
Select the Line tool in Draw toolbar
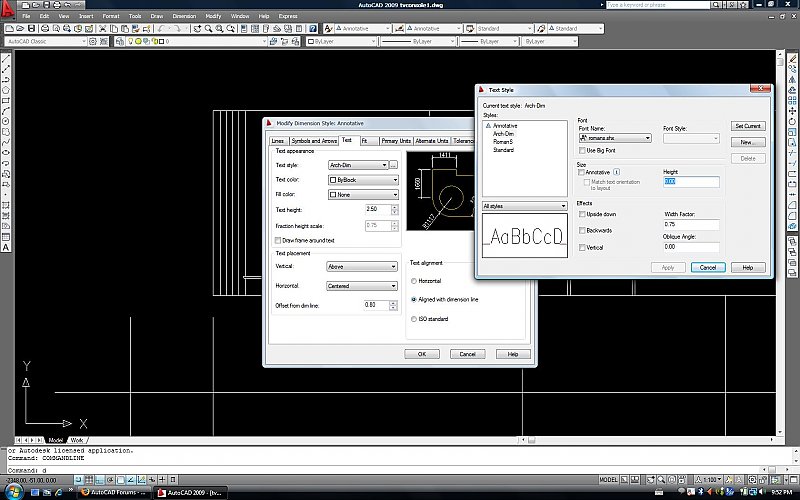click(6, 57)
